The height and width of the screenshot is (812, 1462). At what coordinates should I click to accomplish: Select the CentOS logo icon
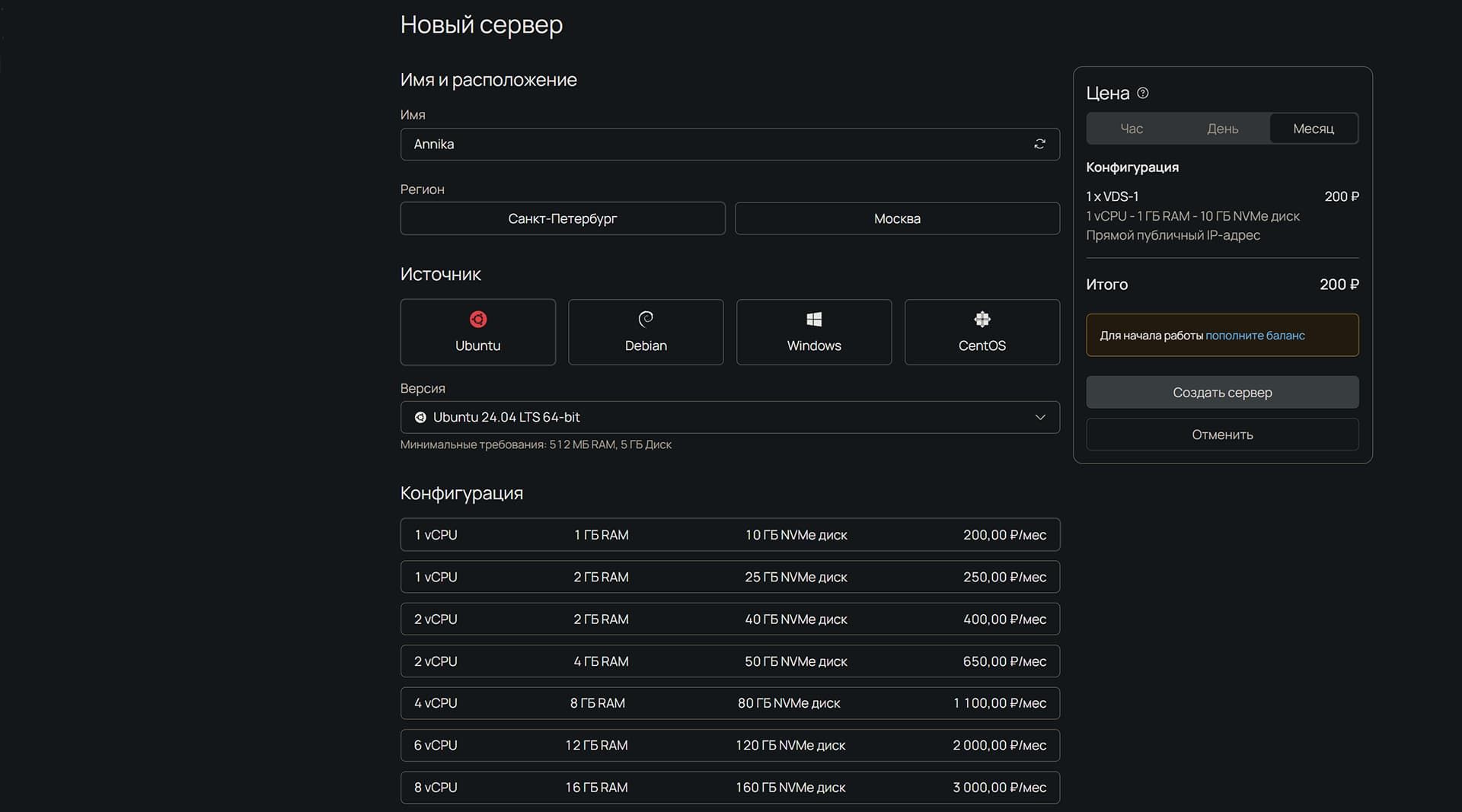coord(982,319)
